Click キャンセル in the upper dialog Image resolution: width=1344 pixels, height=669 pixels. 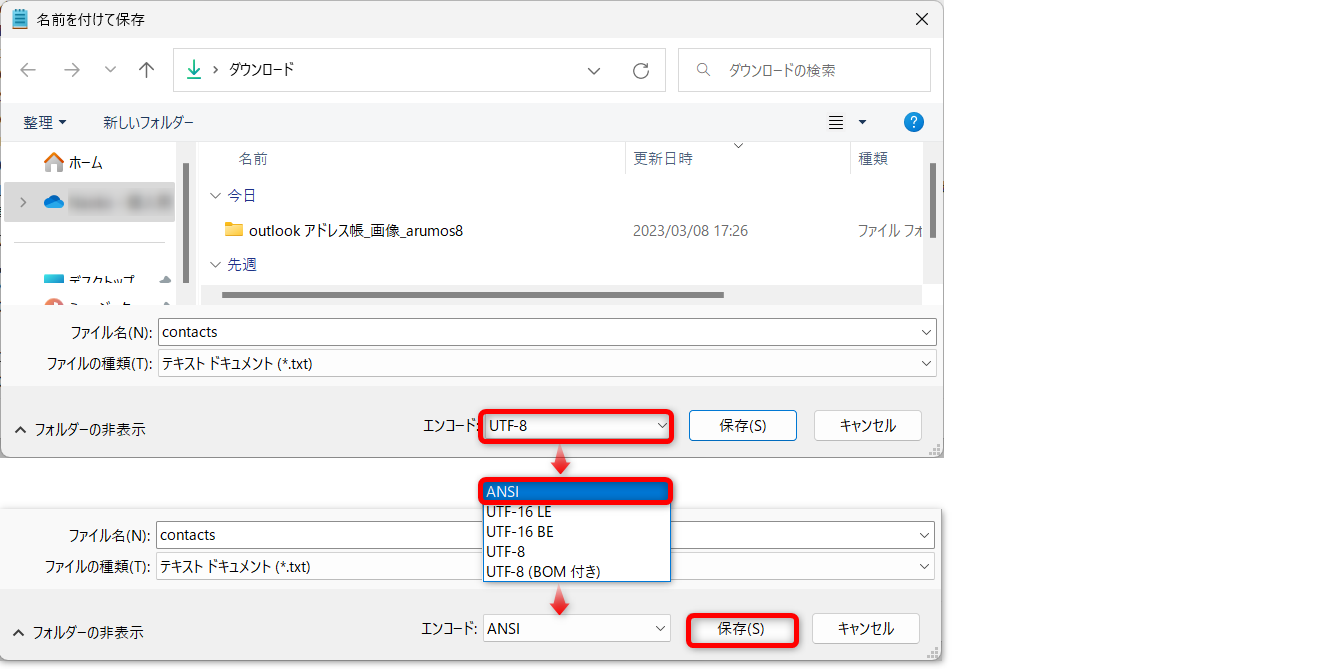pyautogui.click(x=867, y=425)
